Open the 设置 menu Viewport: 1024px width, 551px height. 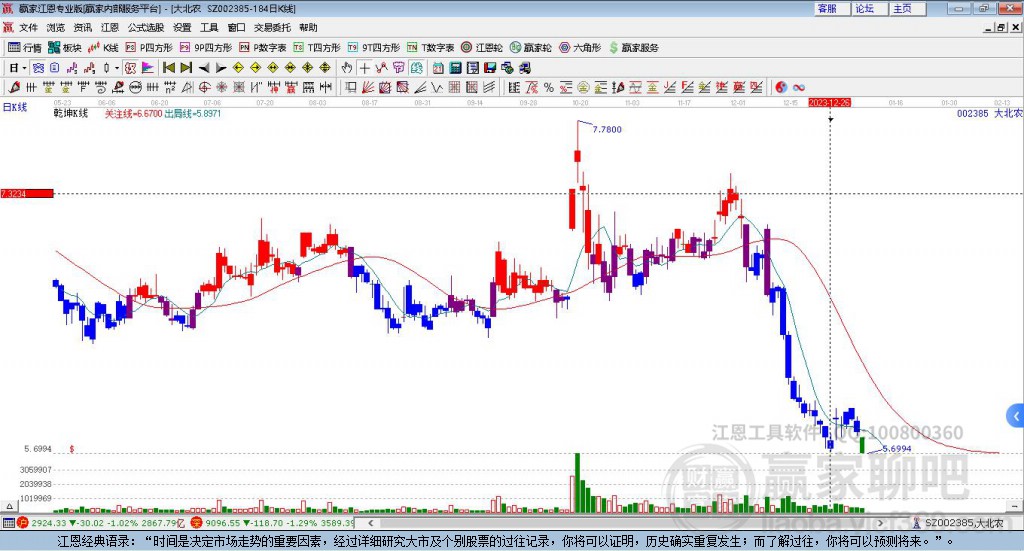click(x=182, y=27)
